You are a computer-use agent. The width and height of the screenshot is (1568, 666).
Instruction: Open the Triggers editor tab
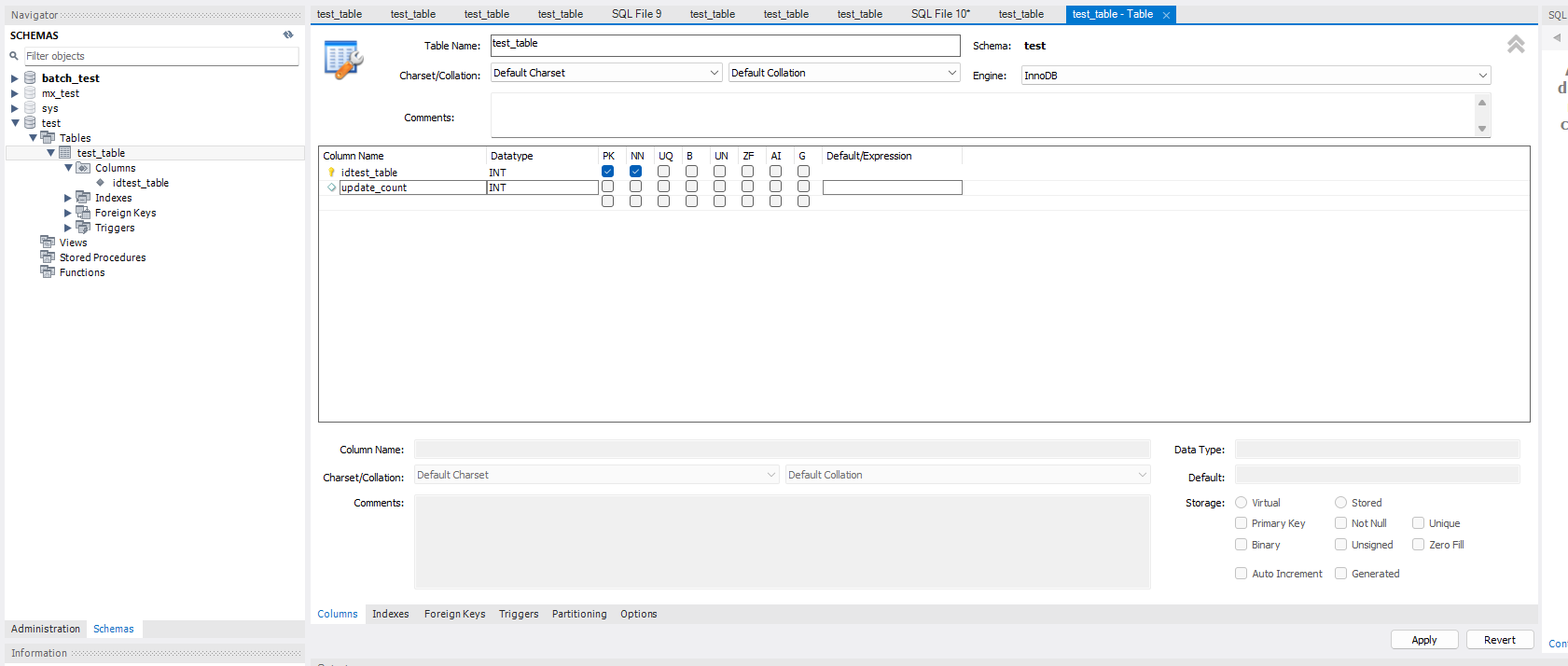[519, 614]
